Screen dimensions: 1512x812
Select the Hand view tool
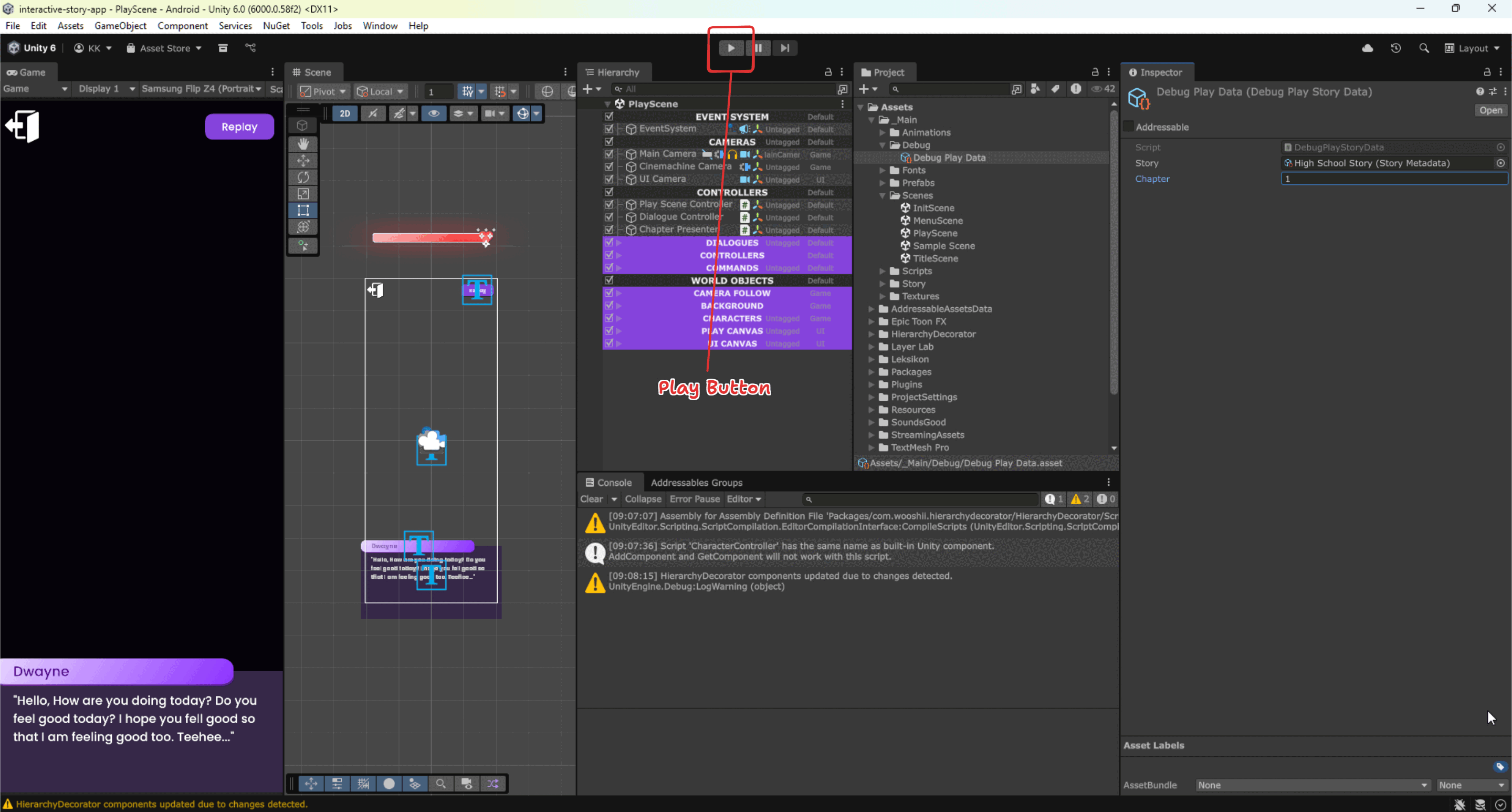[x=303, y=144]
